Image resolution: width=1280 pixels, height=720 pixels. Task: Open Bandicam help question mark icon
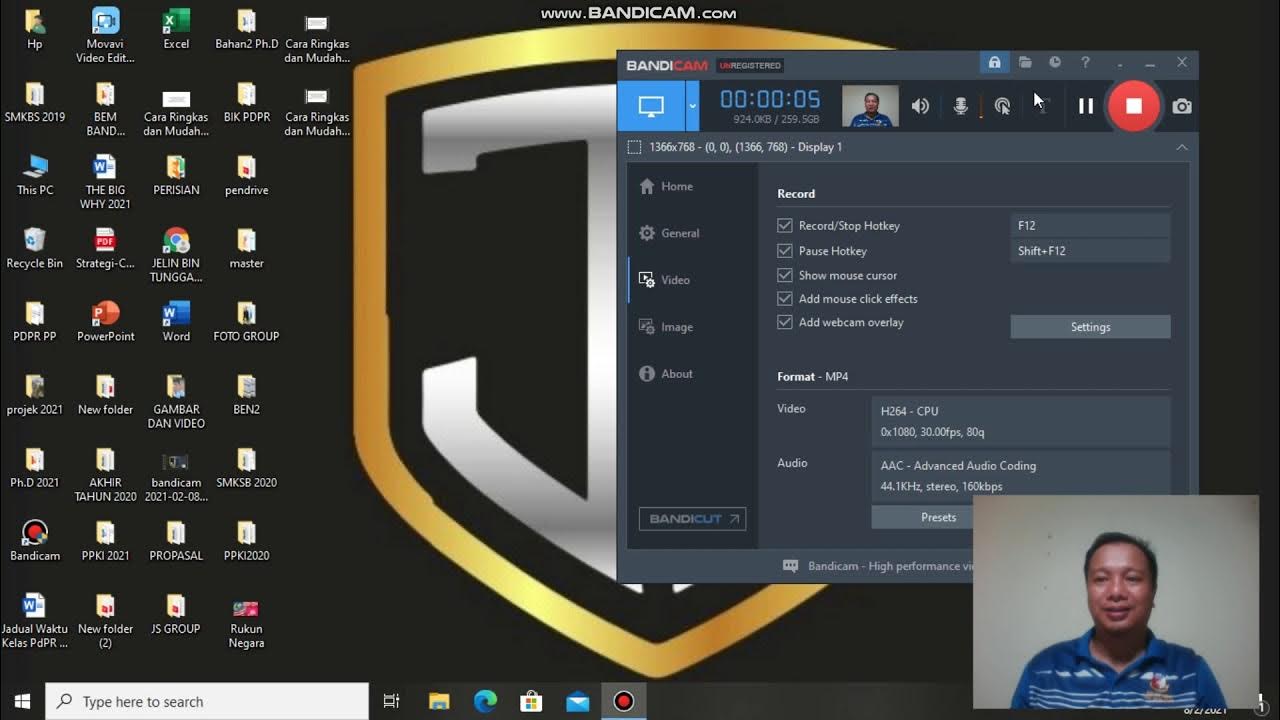coord(1085,63)
